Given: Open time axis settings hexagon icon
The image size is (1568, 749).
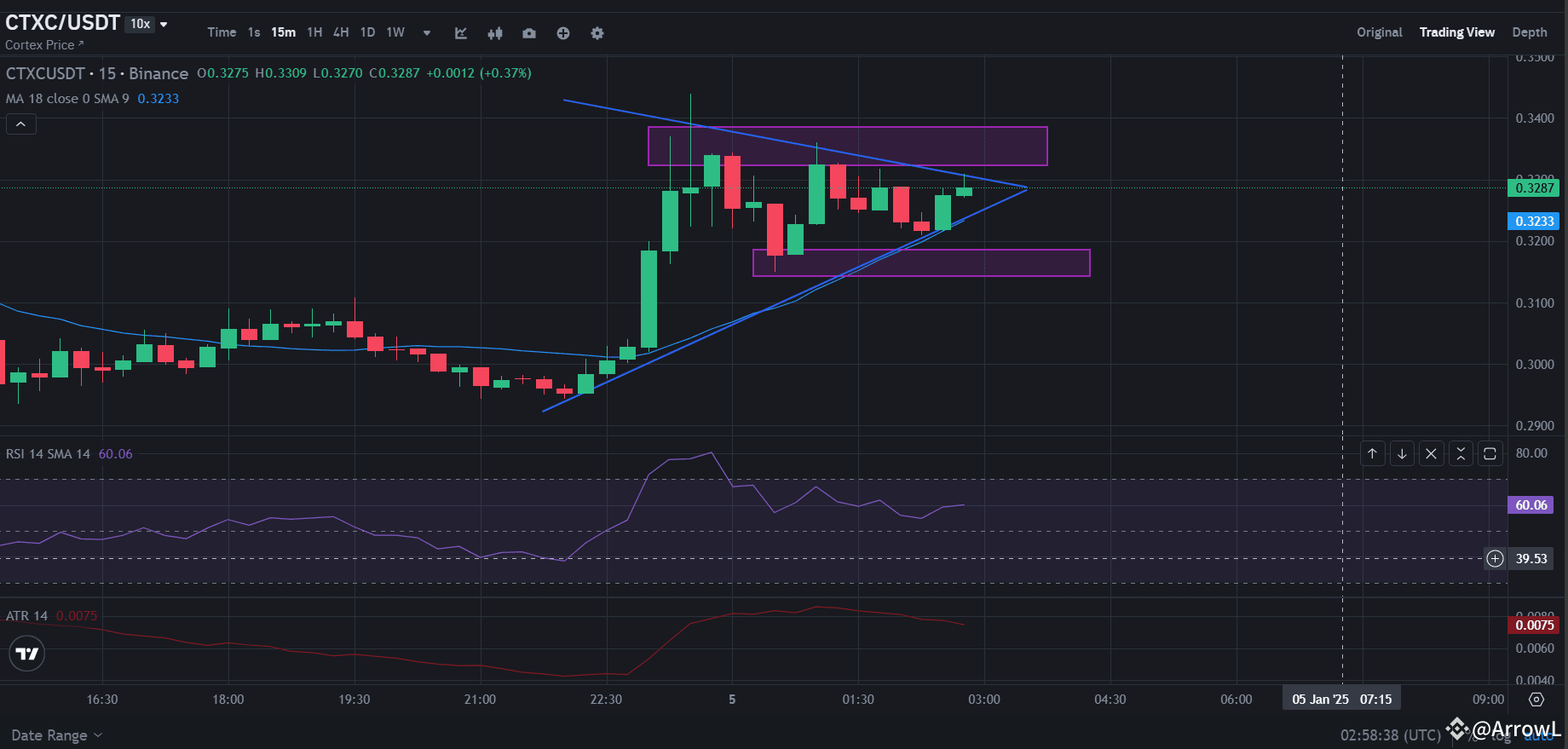Looking at the screenshot, I should (x=1536, y=700).
